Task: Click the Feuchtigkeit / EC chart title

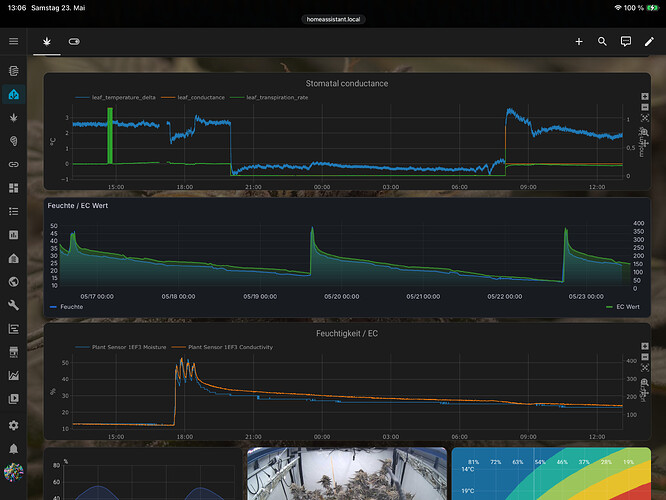Action: pos(347,333)
